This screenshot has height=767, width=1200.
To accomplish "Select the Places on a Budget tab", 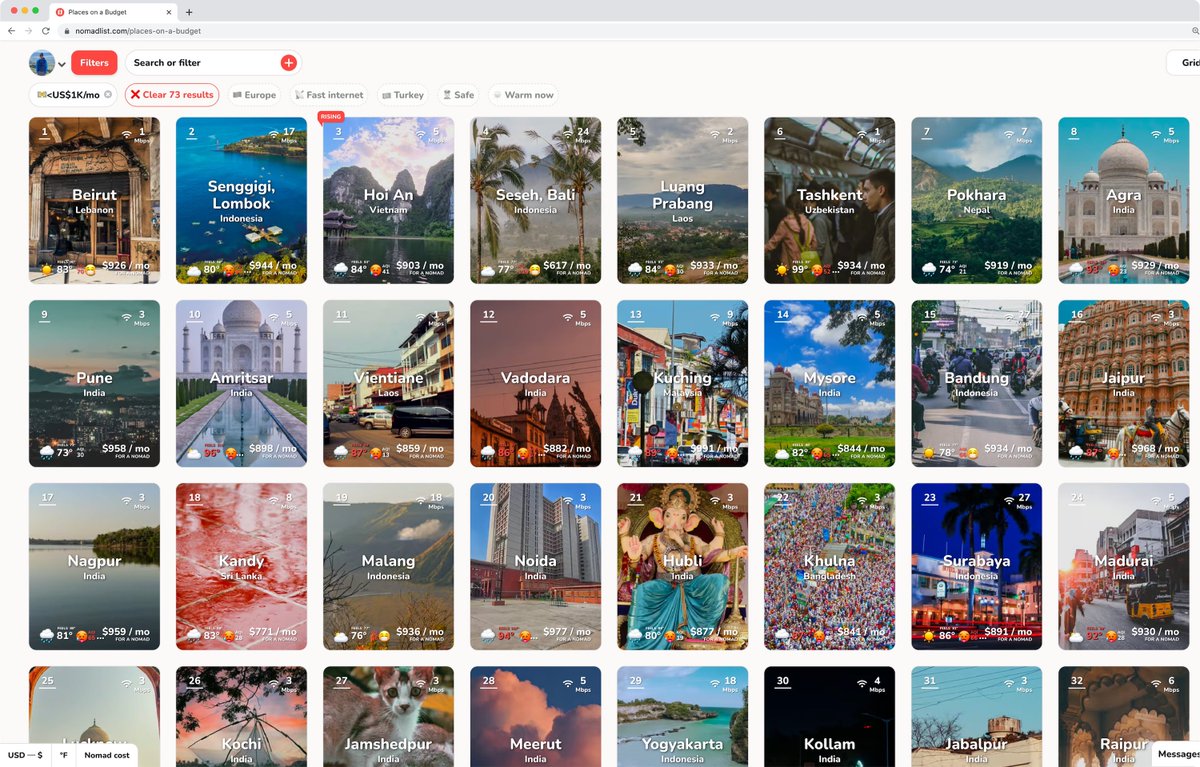I will 113,12.
